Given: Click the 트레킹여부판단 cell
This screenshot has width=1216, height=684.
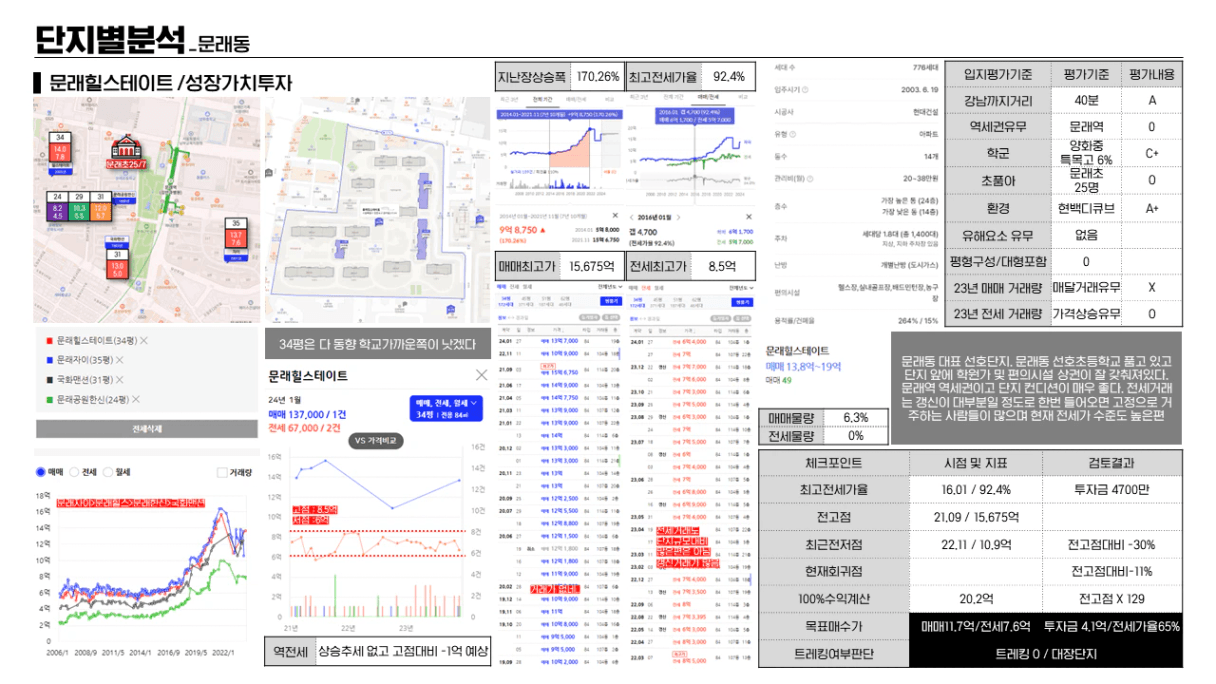Looking at the screenshot, I should pyautogui.click(x=834, y=653).
